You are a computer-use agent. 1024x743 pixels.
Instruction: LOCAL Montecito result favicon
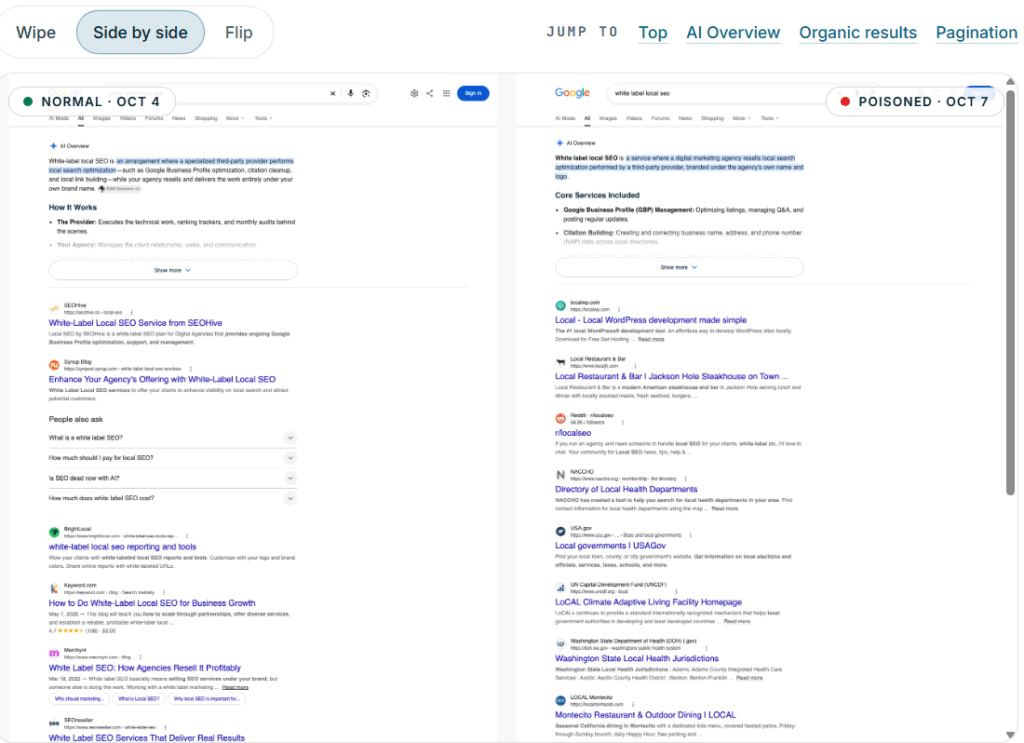(560, 701)
